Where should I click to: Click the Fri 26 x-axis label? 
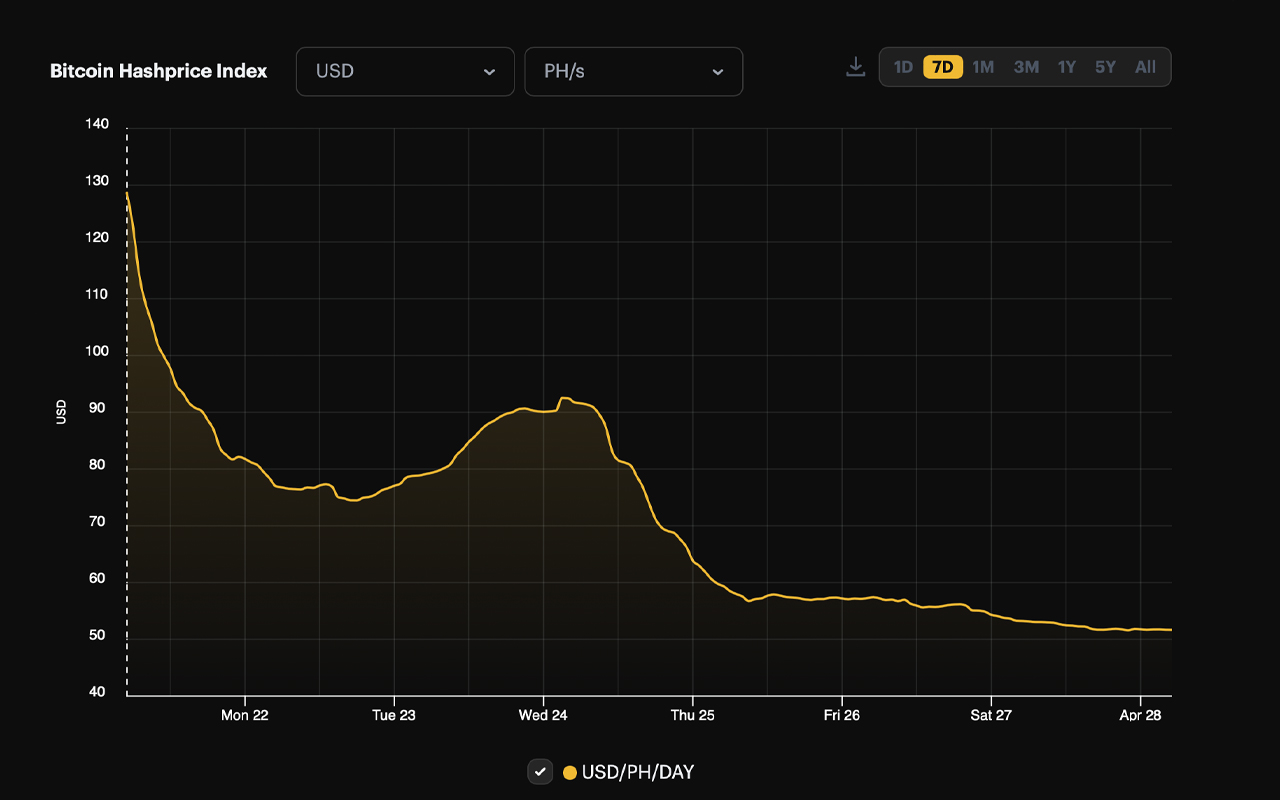coord(841,715)
